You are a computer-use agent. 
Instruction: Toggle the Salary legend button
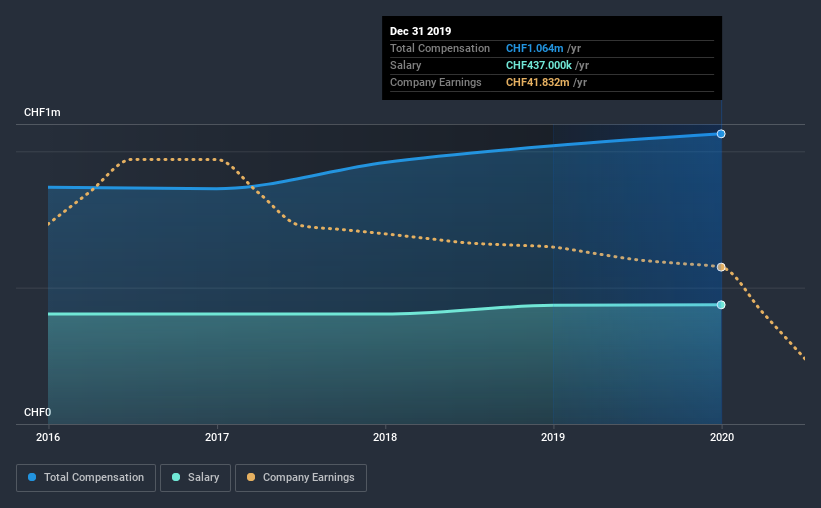195,478
